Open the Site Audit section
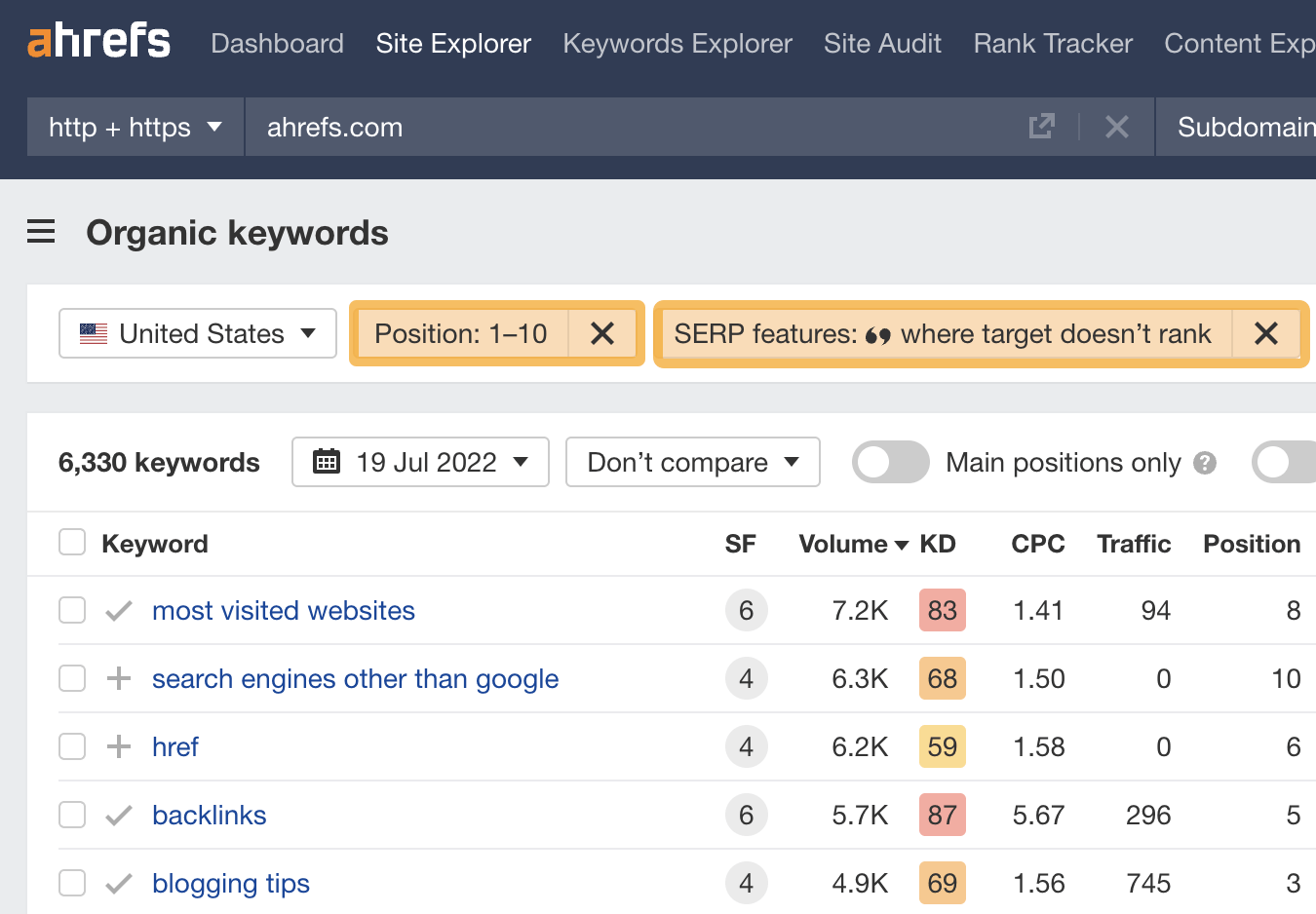Image resolution: width=1316 pixels, height=914 pixels. click(882, 43)
